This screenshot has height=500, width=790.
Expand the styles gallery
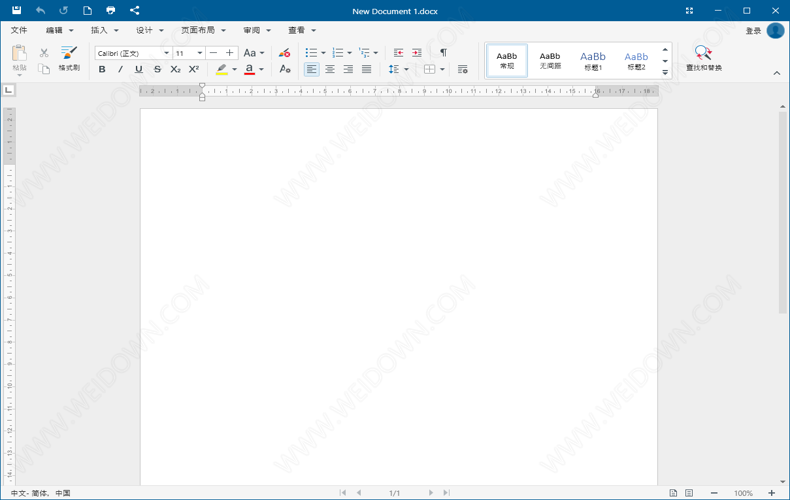click(665, 72)
